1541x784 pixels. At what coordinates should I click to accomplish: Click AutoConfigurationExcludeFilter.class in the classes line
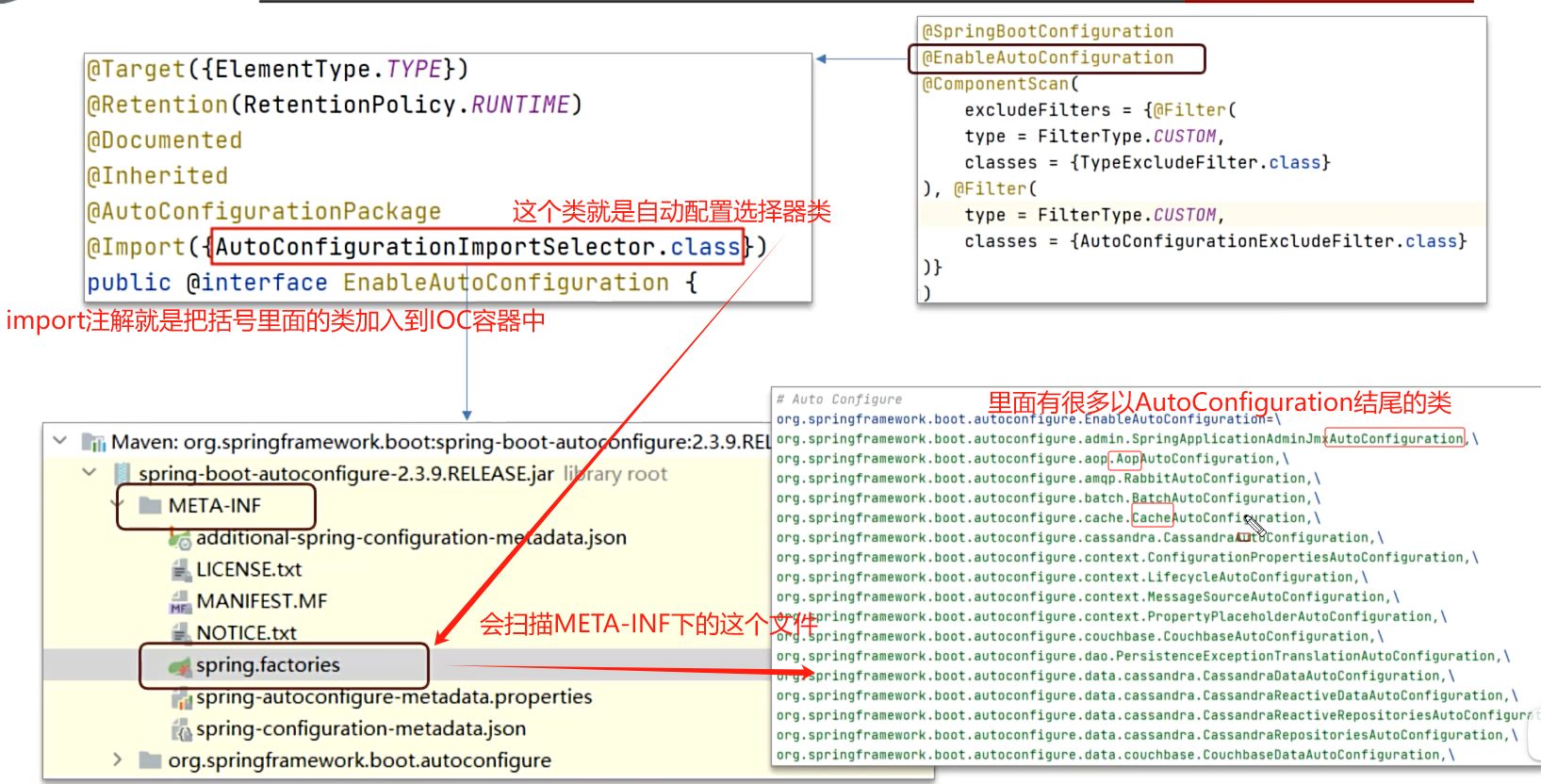1269,241
